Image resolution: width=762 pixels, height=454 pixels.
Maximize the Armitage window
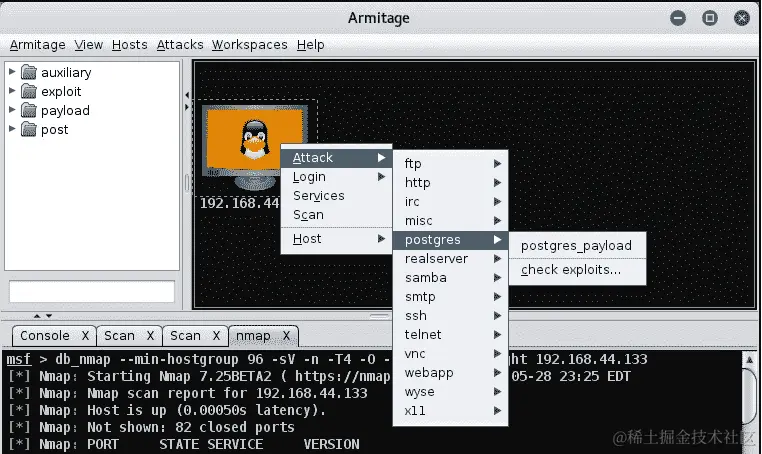[710, 18]
